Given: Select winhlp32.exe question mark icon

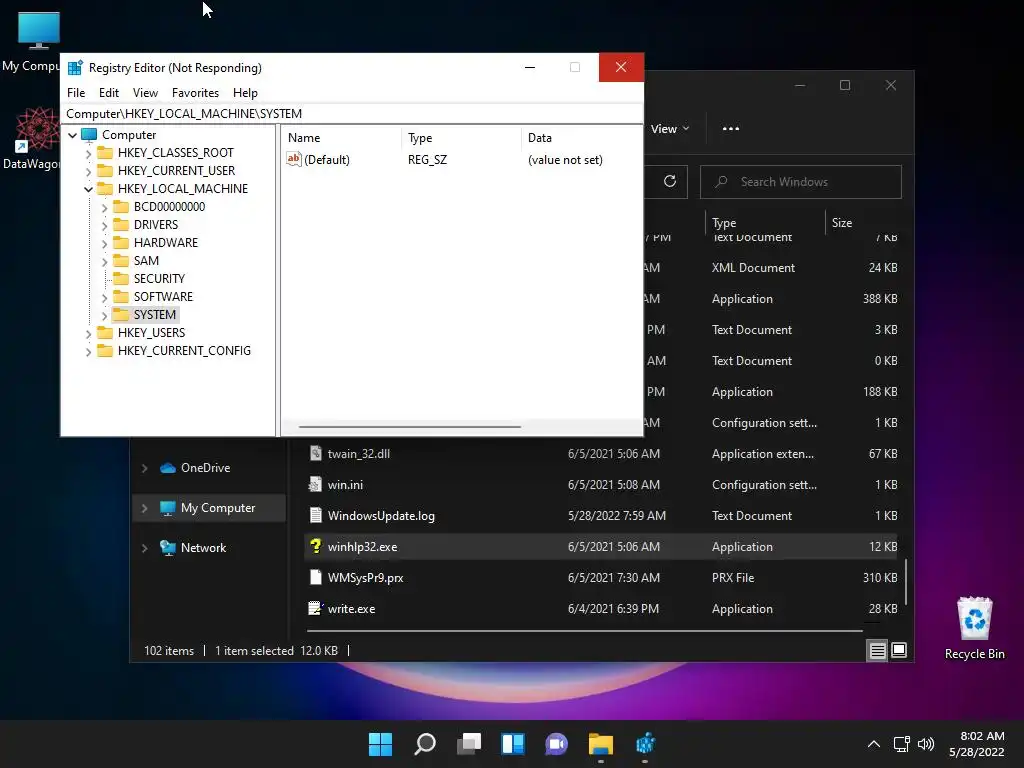Looking at the screenshot, I should [315, 547].
